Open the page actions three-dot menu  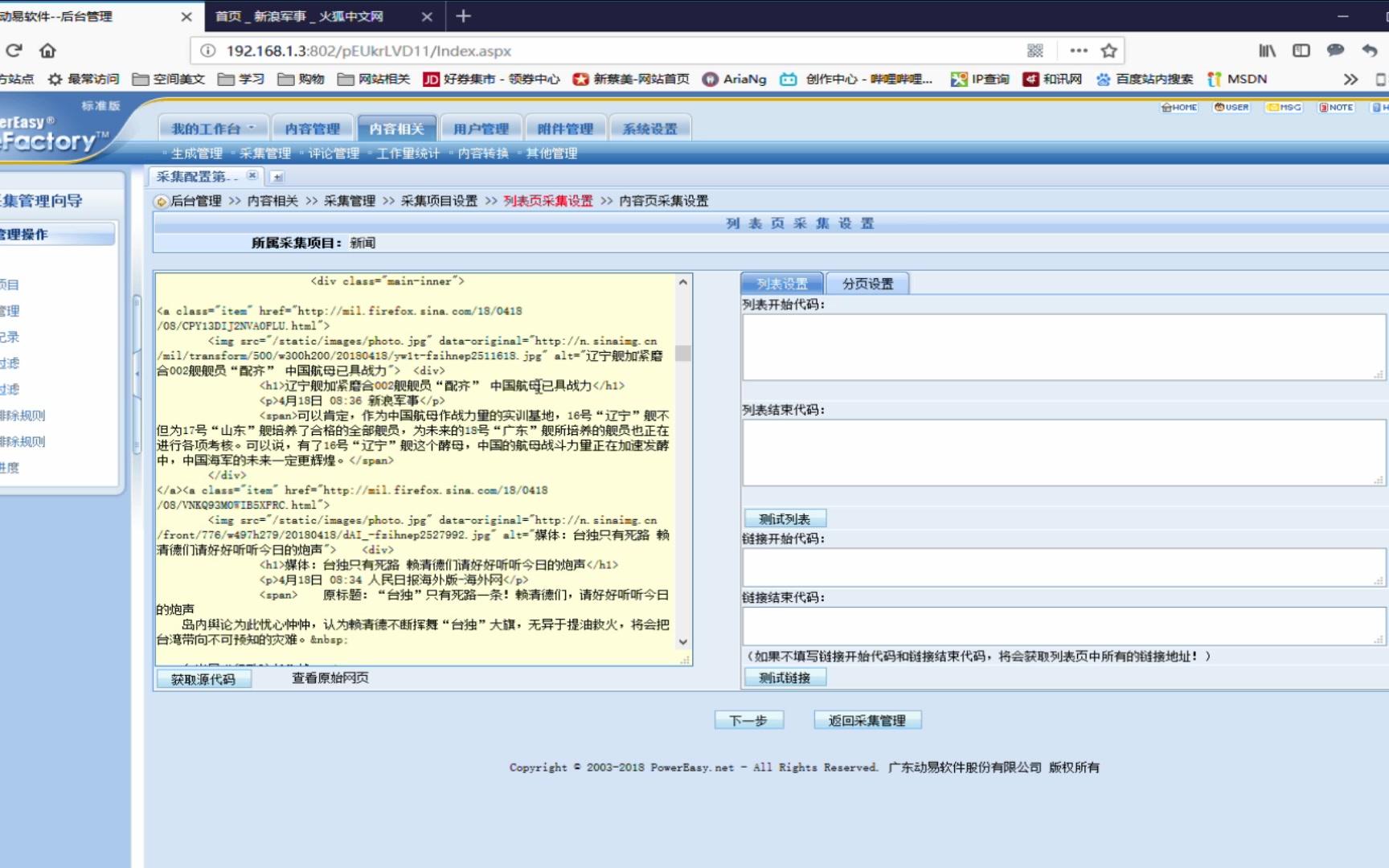point(1079,51)
